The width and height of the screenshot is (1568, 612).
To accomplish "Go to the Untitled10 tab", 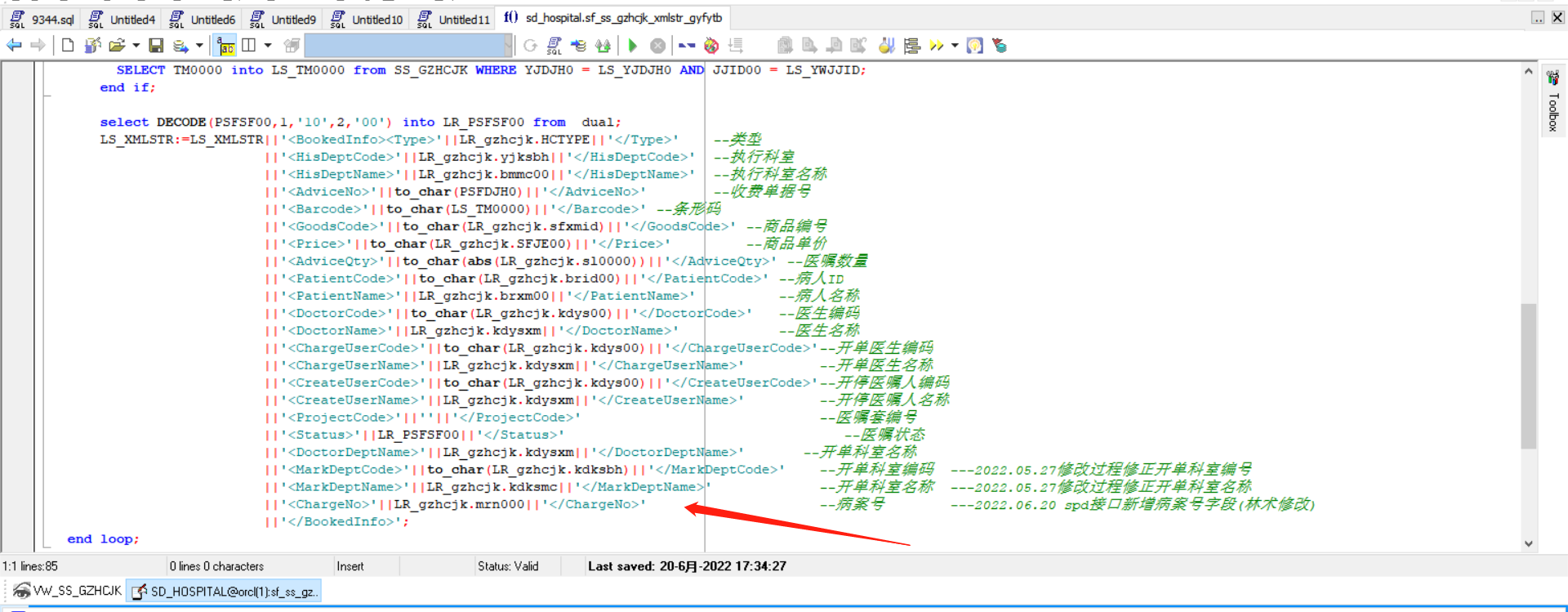I will click(367, 19).
